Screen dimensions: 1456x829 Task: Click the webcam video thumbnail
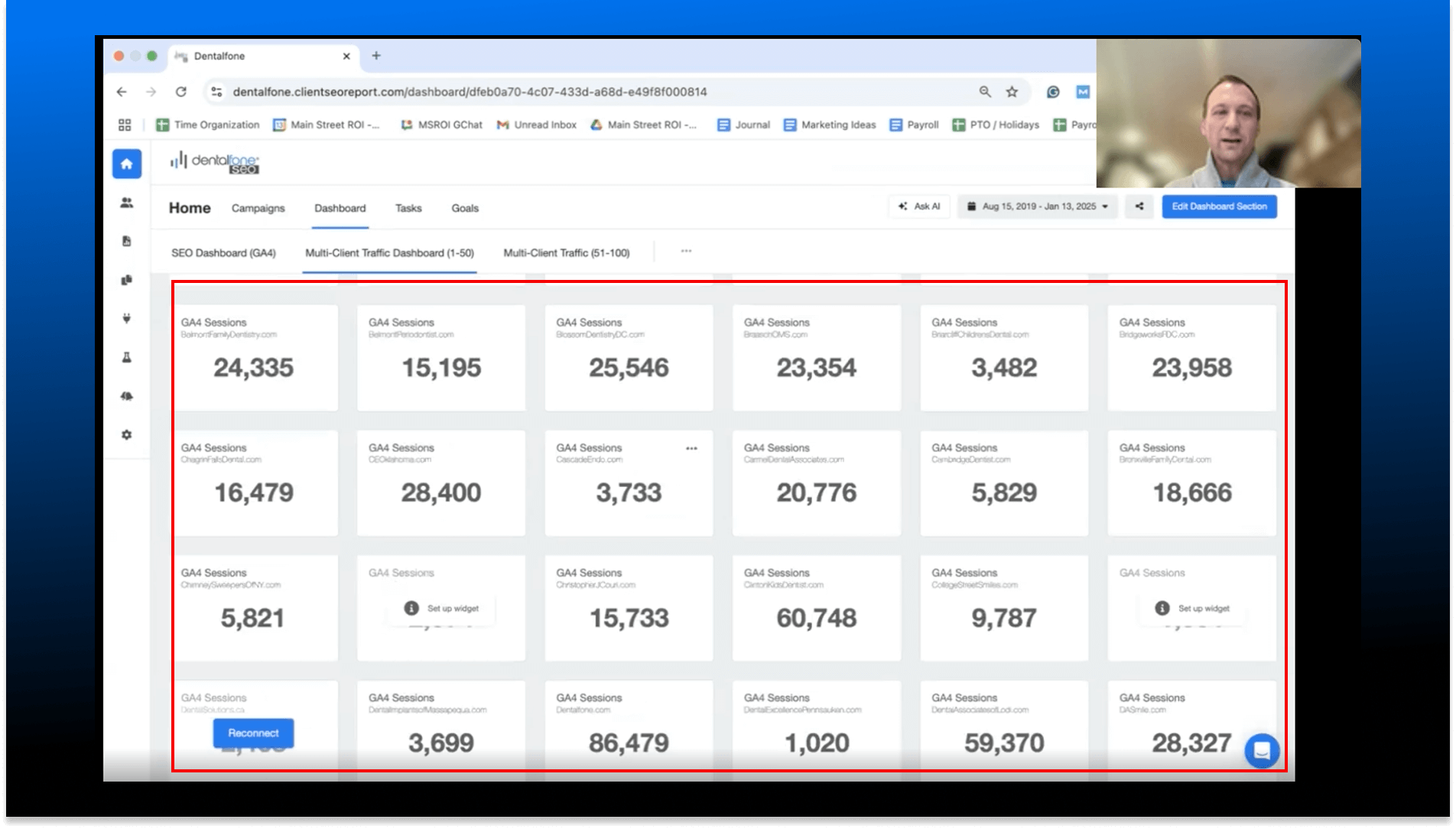point(1228,113)
